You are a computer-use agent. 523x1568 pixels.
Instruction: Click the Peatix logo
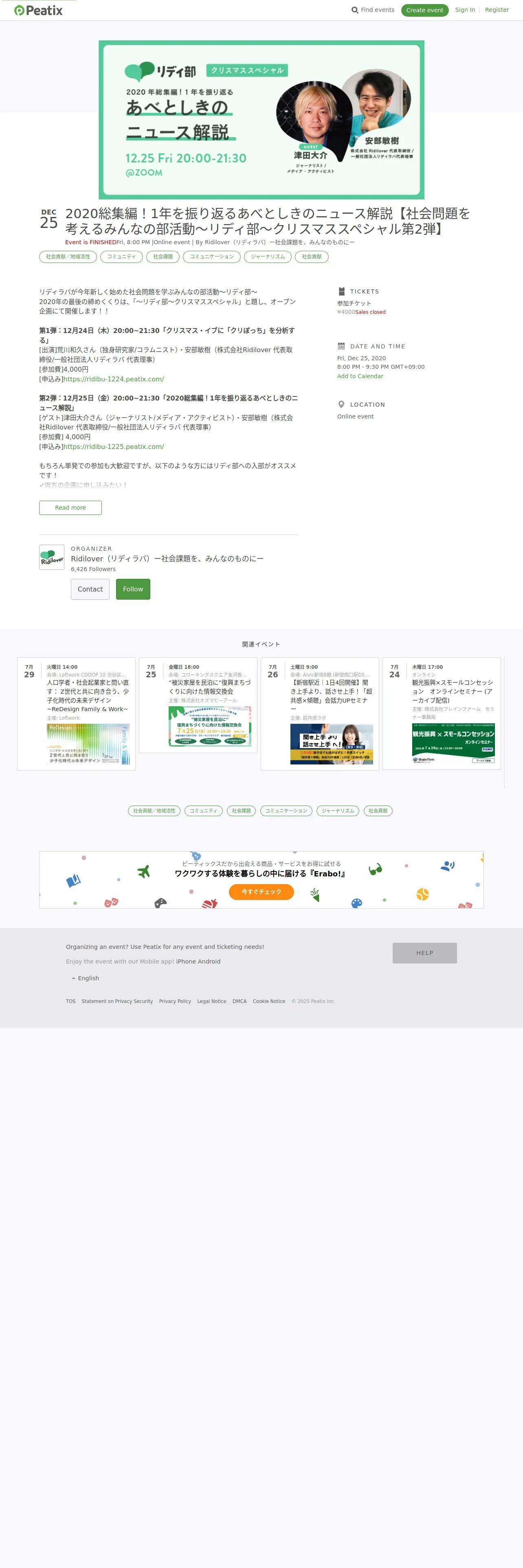38,10
